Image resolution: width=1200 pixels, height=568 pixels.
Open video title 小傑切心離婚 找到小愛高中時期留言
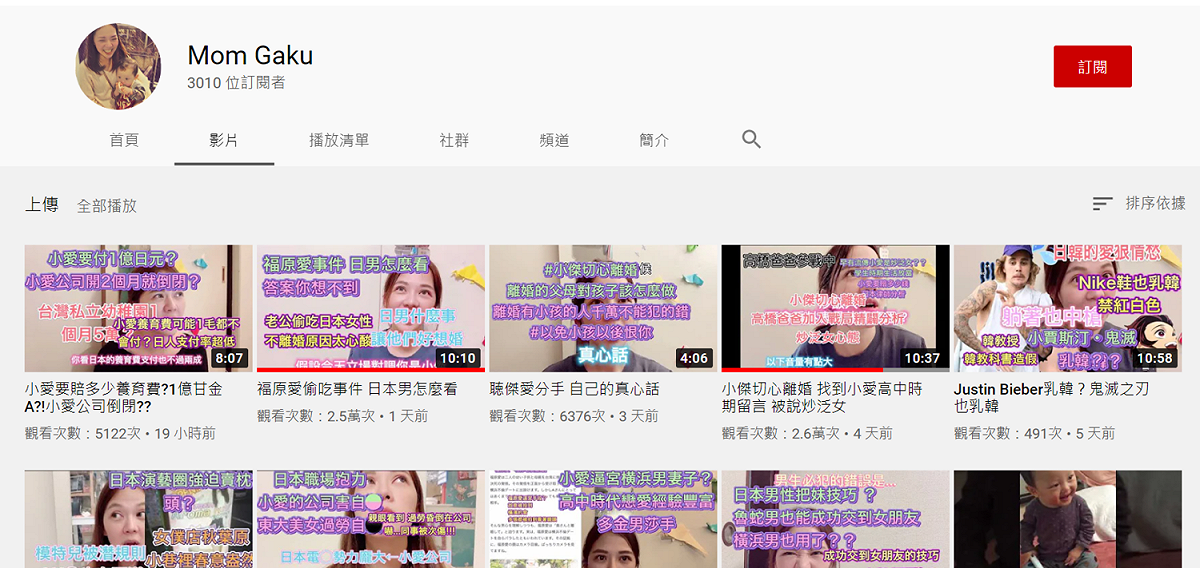tap(822, 398)
